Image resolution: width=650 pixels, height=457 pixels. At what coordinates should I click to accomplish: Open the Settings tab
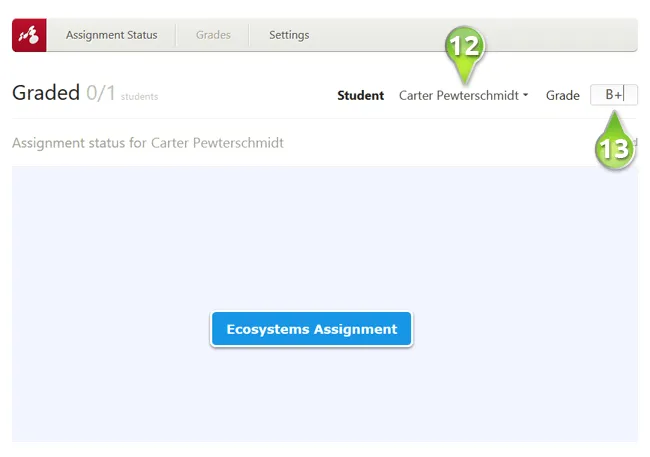tap(289, 35)
